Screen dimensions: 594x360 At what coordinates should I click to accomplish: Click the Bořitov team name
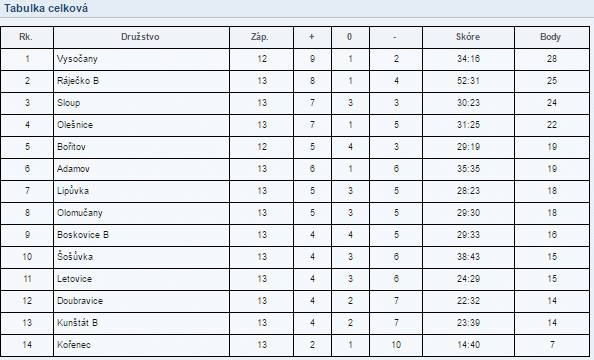click(71, 147)
